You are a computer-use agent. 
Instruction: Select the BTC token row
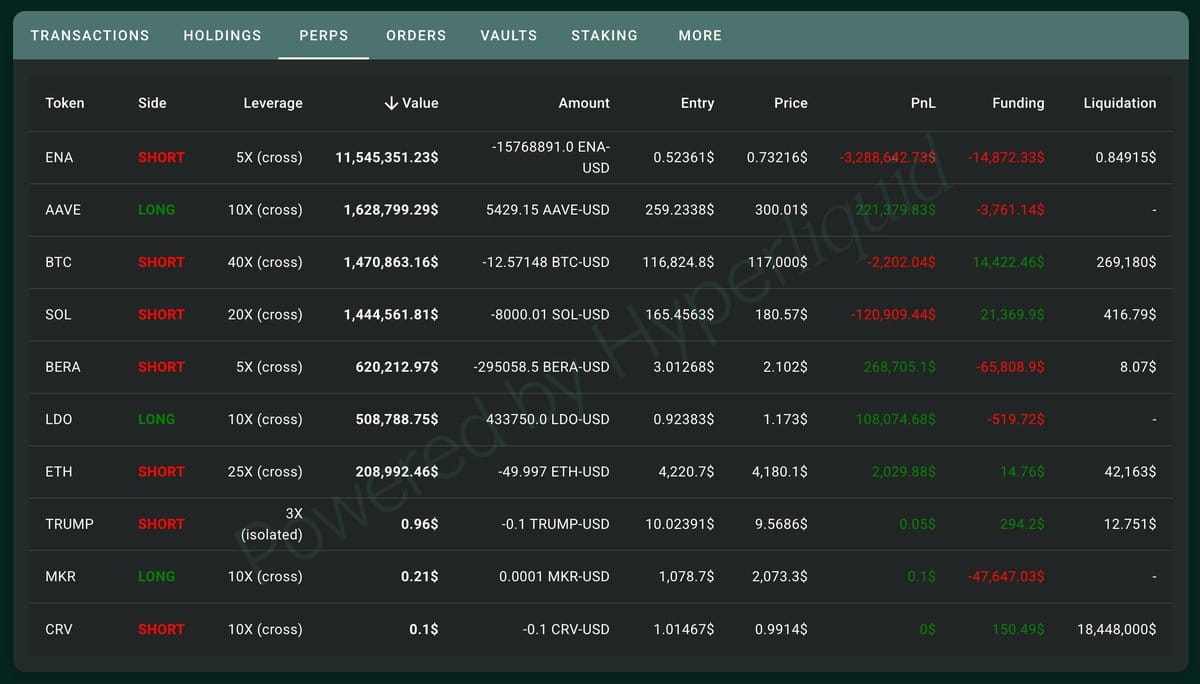(x=600, y=262)
